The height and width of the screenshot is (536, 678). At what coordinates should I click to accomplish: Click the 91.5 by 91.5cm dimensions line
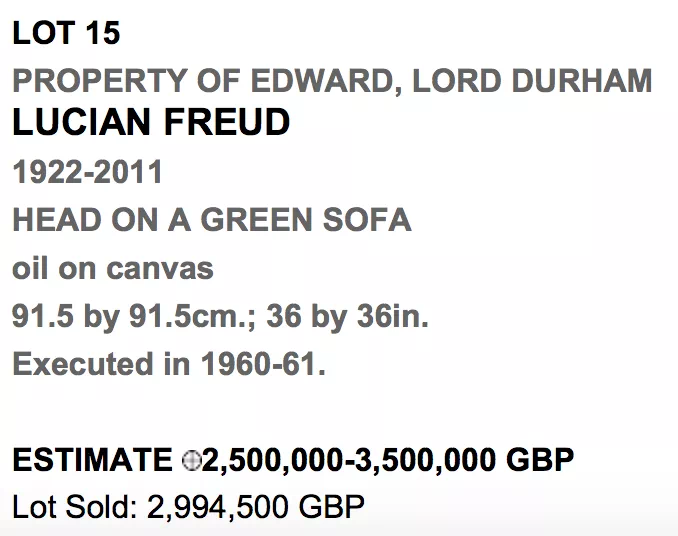click(x=221, y=316)
